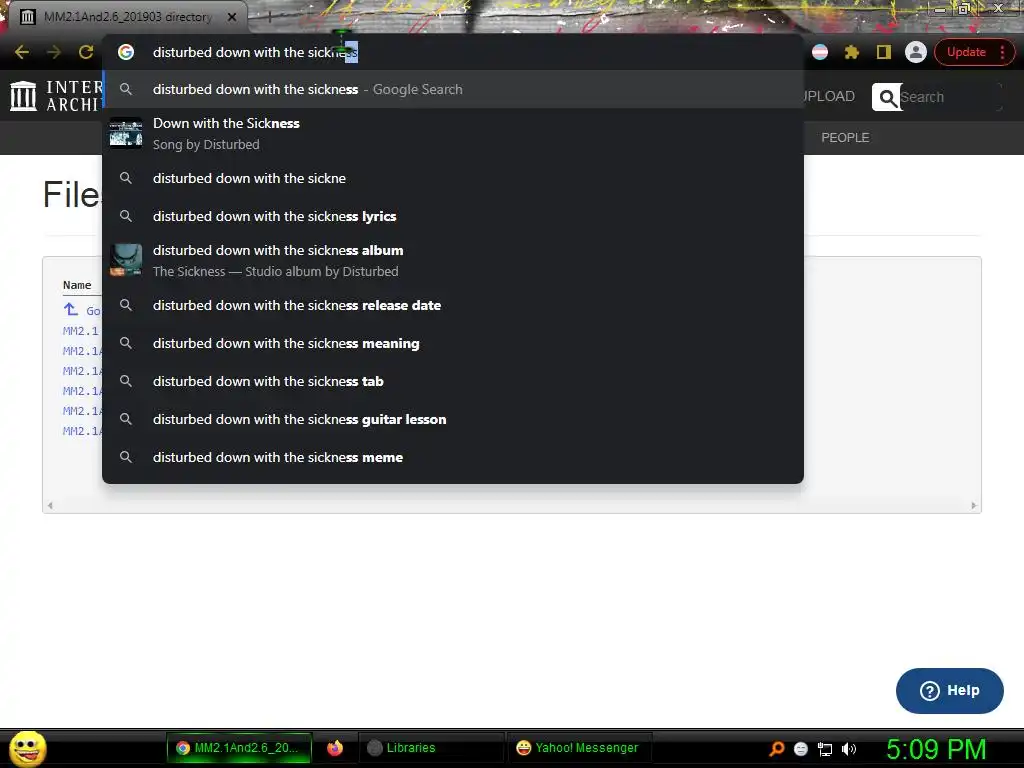Switch to Chrome MM2.1And2.6 taskbar item
Image resolution: width=1024 pixels, height=768 pixels.
(x=239, y=748)
